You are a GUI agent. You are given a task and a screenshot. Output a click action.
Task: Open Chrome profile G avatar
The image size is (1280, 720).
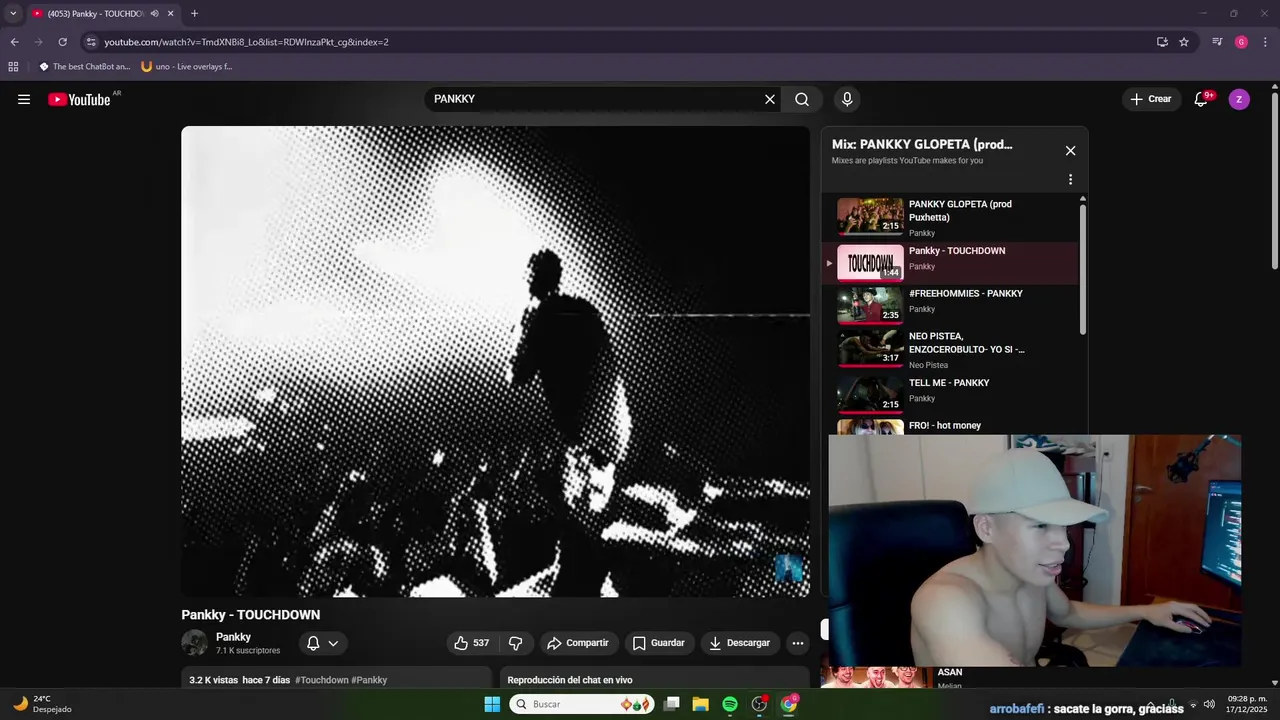coord(1241,42)
